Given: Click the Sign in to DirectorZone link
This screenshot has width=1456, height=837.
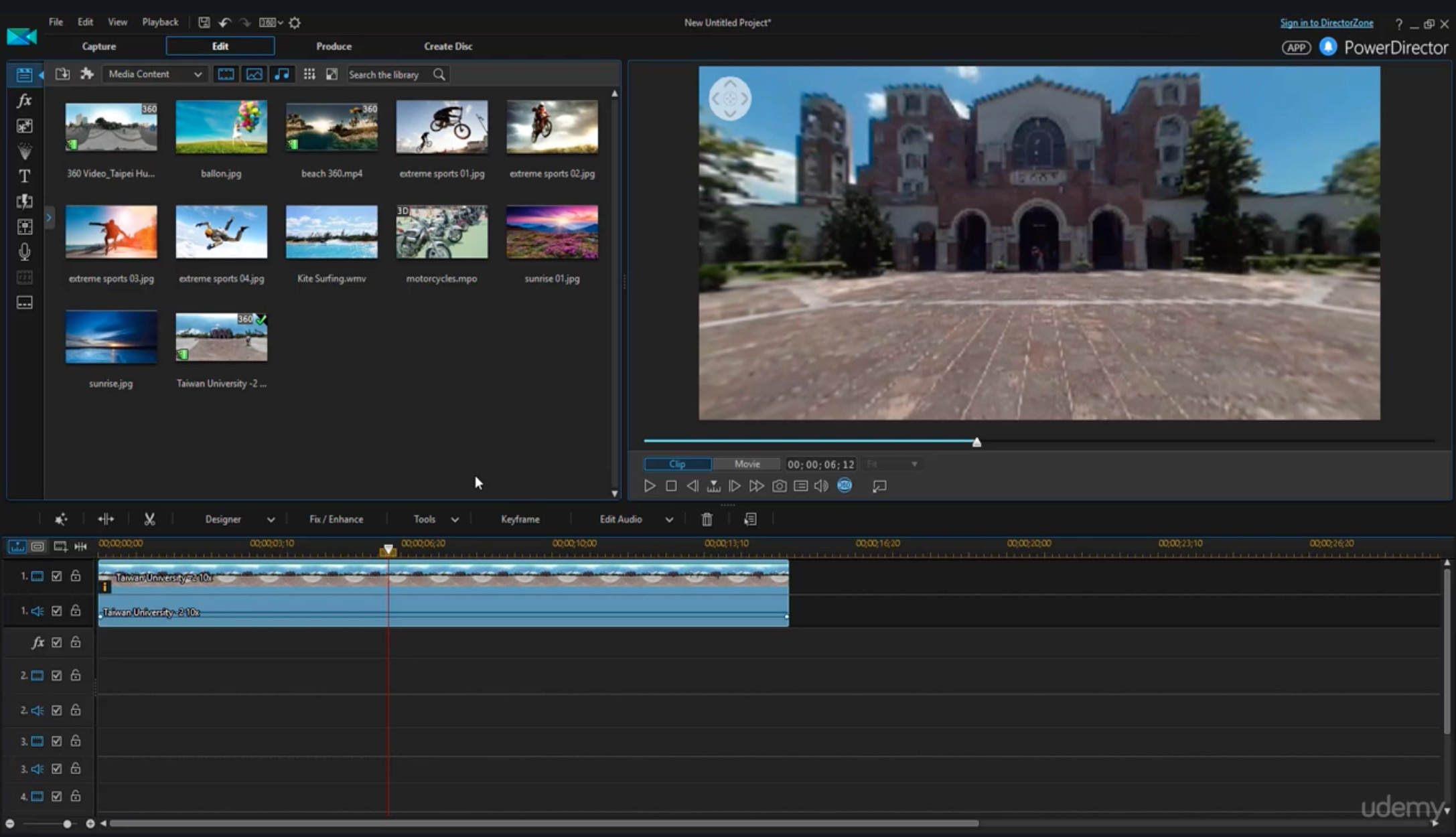Looking at the screenshot, I should coord(1326,23).
